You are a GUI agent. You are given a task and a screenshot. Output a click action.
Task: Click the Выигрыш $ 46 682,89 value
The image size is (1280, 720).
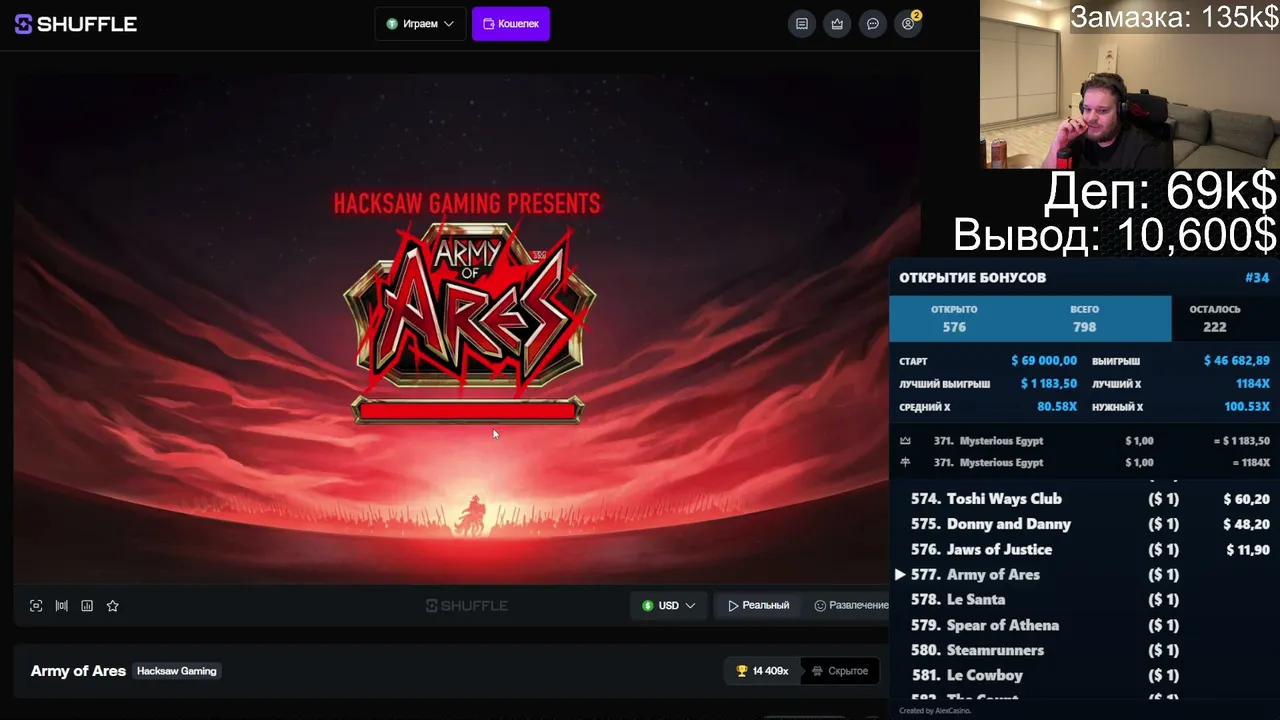tap(1237, 361)
